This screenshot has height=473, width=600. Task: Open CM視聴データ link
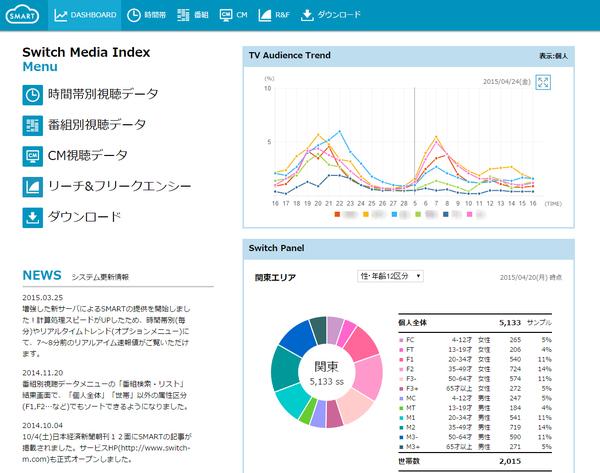pyautogui.click(x=88, y=155)
